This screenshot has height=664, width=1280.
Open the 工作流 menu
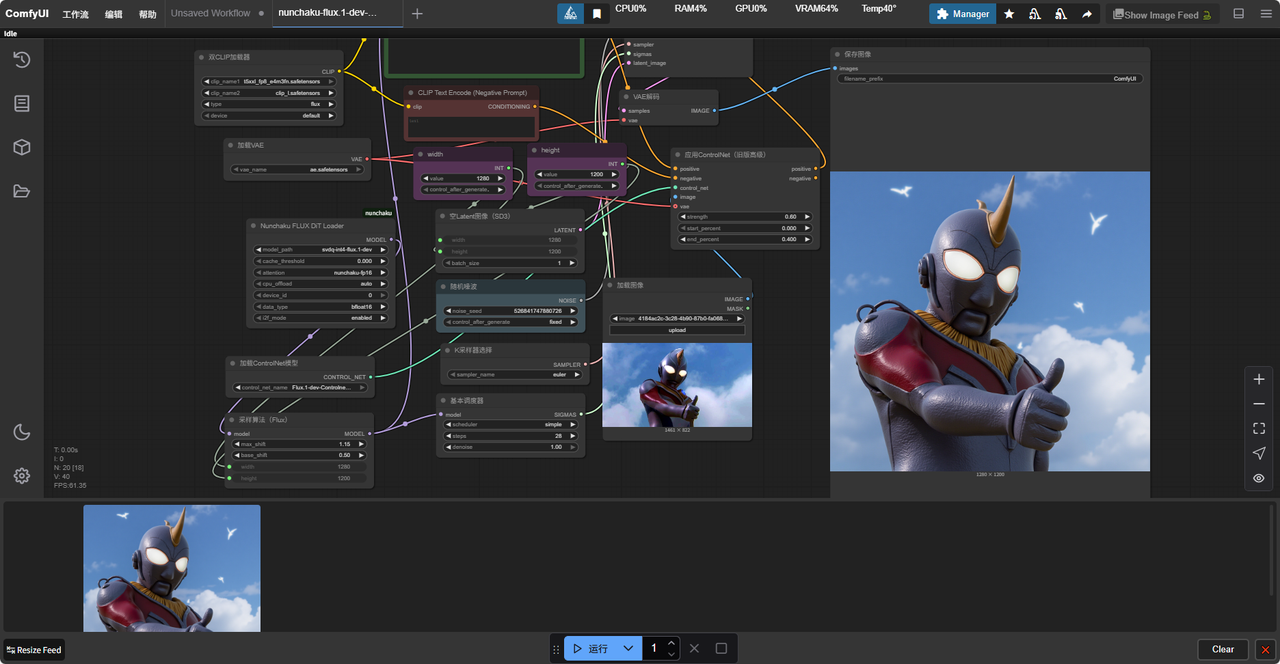(x=75, y=14)
